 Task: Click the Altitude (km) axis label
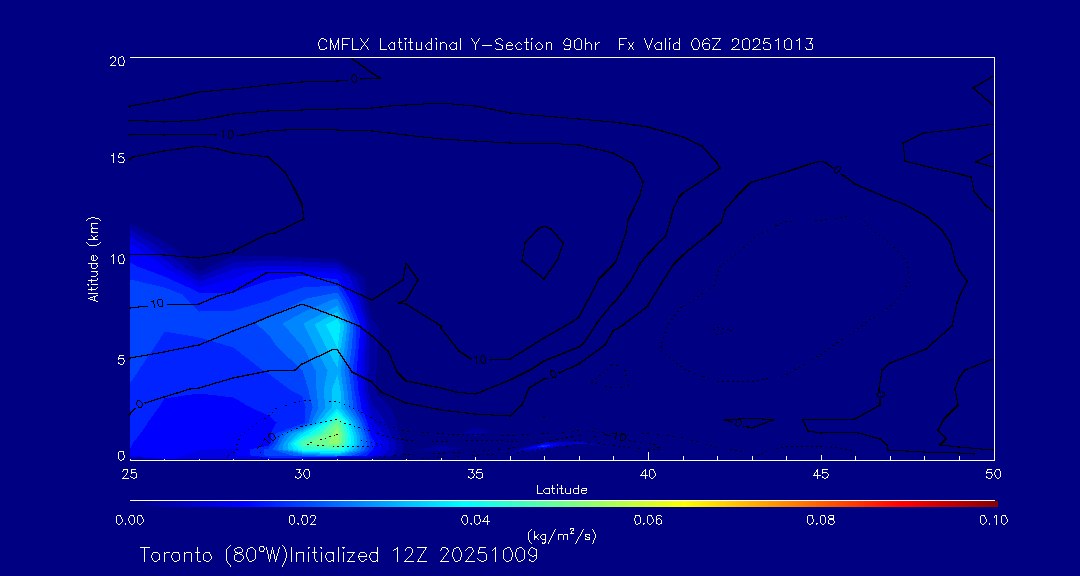[x=93, y=259]
